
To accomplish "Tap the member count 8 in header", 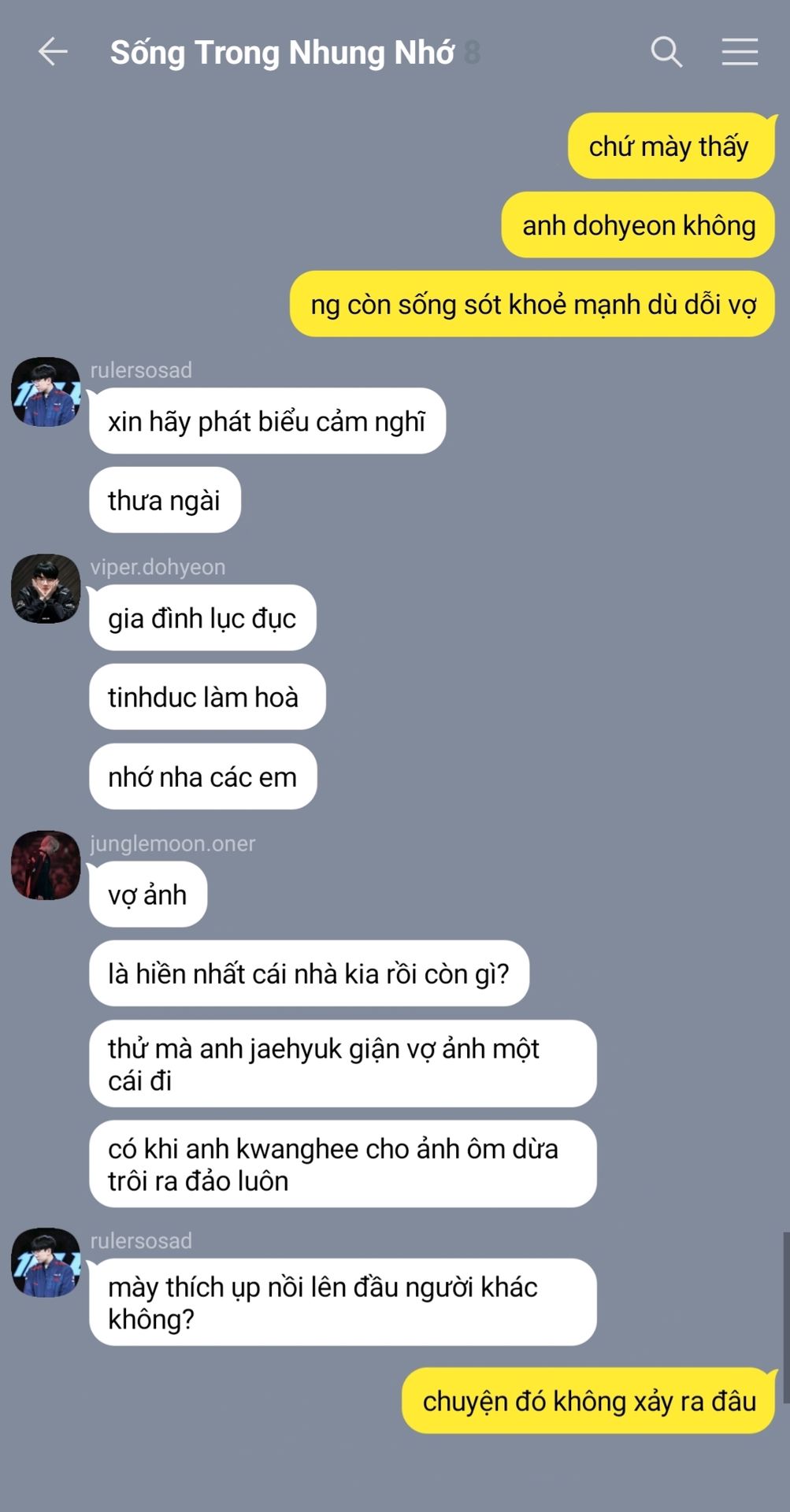I will point(472,53).
